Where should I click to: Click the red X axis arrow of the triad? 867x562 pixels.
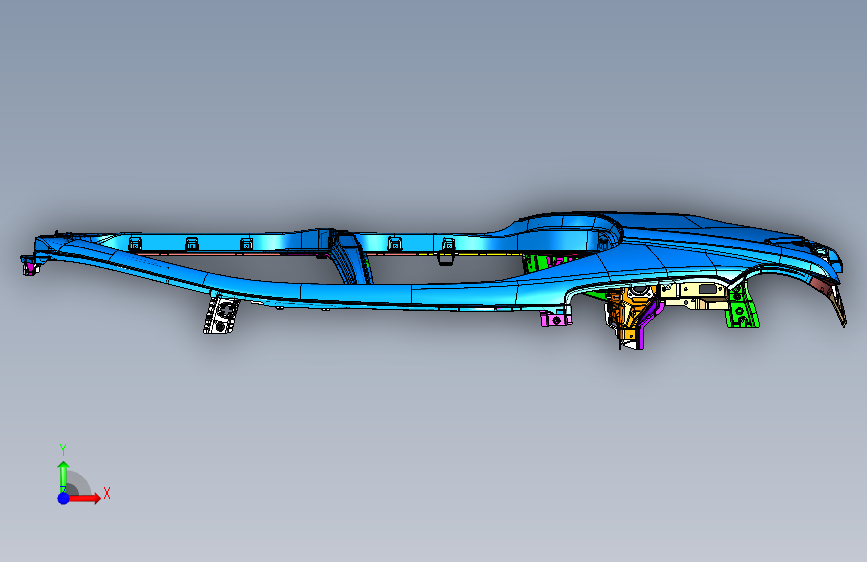pos(85,498)
